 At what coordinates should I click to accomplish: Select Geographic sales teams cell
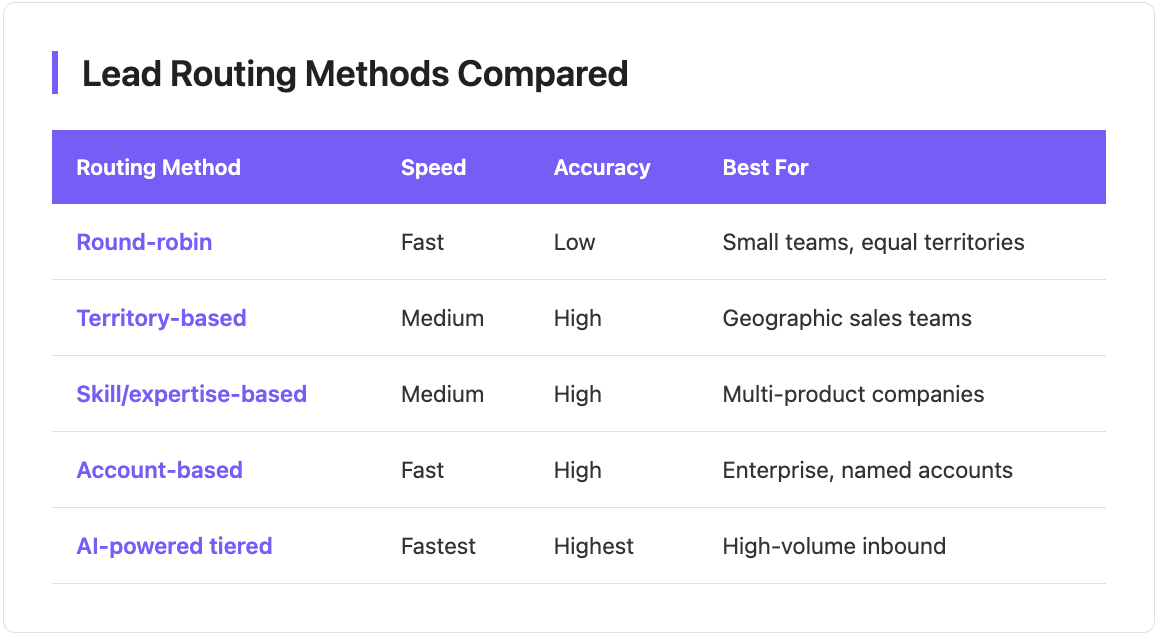click(x=846, y=318)
